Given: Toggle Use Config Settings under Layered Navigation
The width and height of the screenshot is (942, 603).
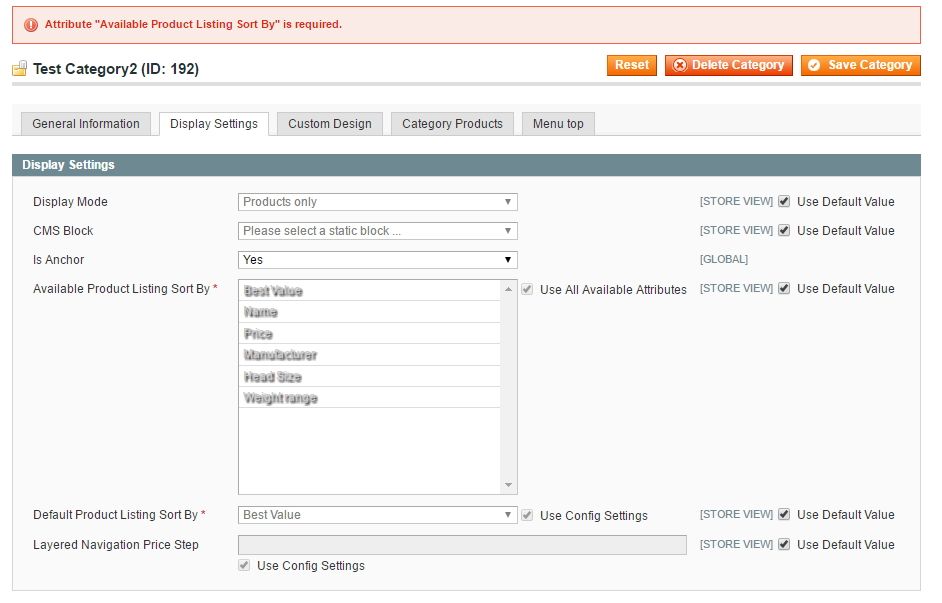Looking at the screenshot, I should coord(244,566).
